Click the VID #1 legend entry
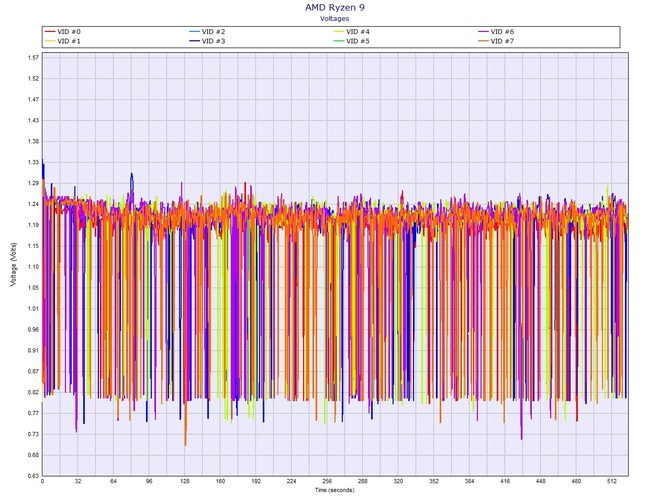 pyautogui.click(x=63, y=41)
